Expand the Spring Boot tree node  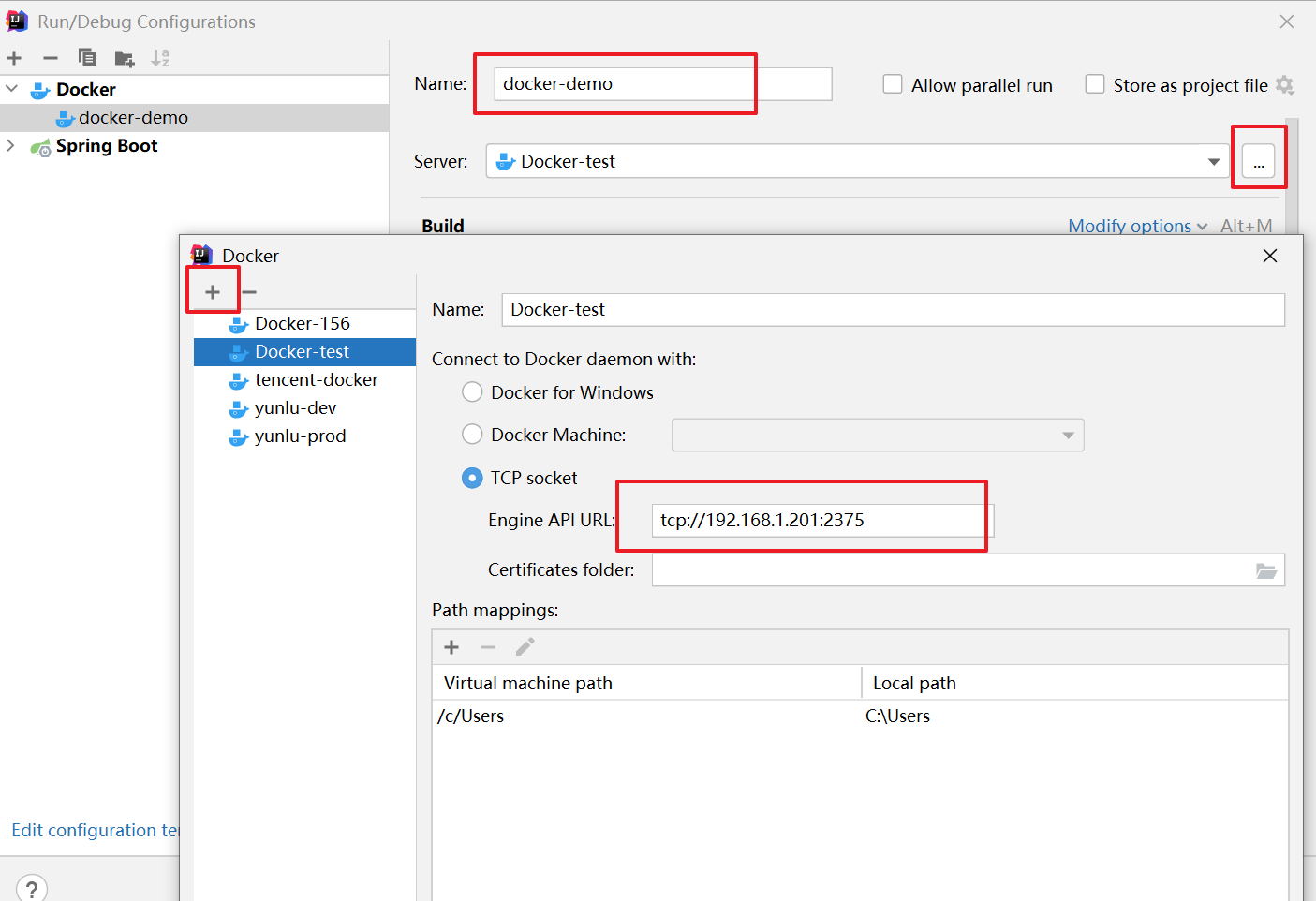11,145
